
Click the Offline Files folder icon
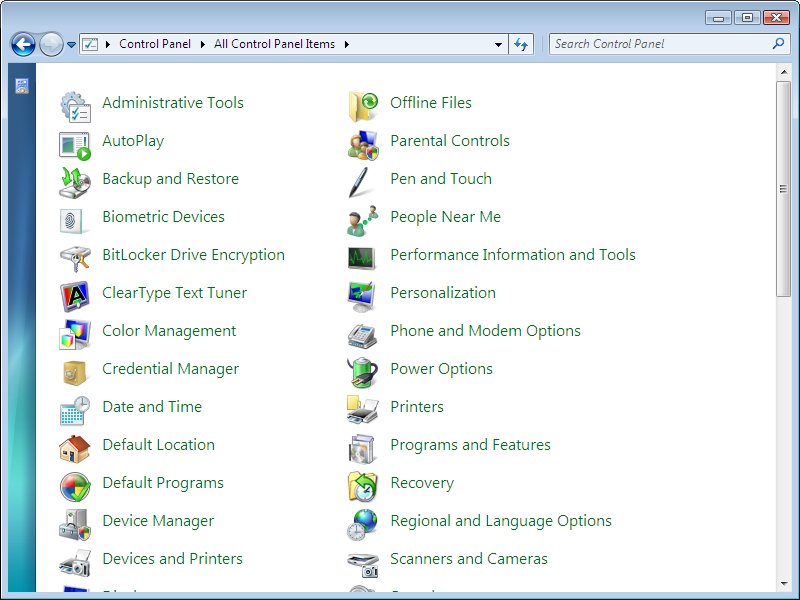(x=363, y=107)
